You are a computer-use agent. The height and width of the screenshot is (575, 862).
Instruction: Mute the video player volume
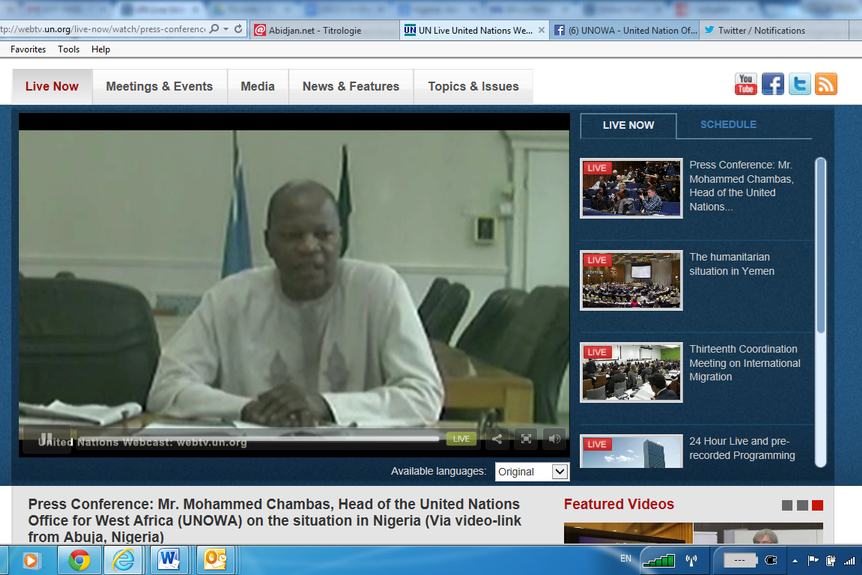[553, 438]
